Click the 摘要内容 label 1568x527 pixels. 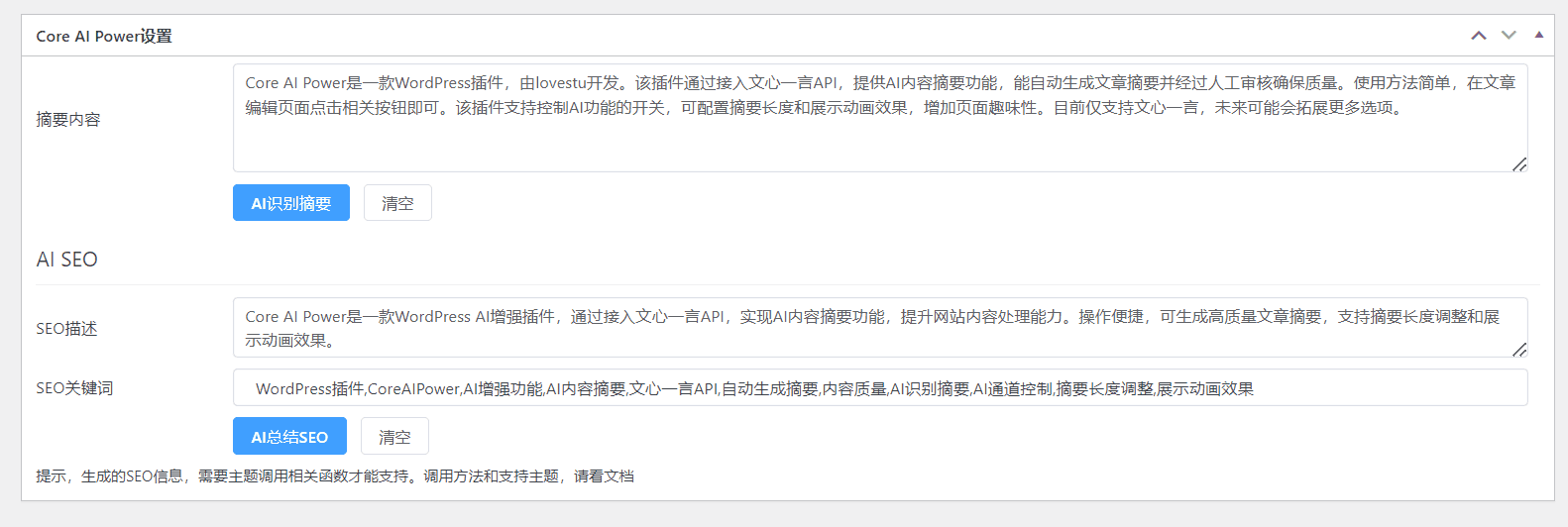coord(68,119)
